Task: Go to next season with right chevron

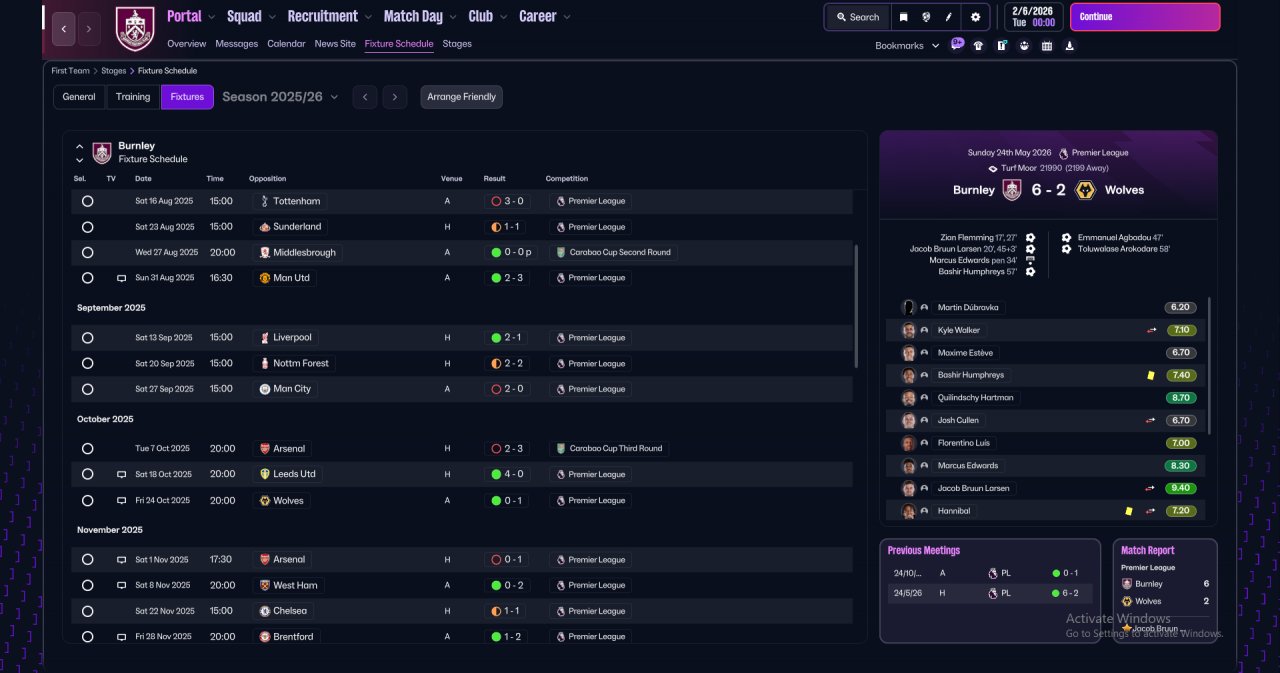Action: [x=395, y=97]
